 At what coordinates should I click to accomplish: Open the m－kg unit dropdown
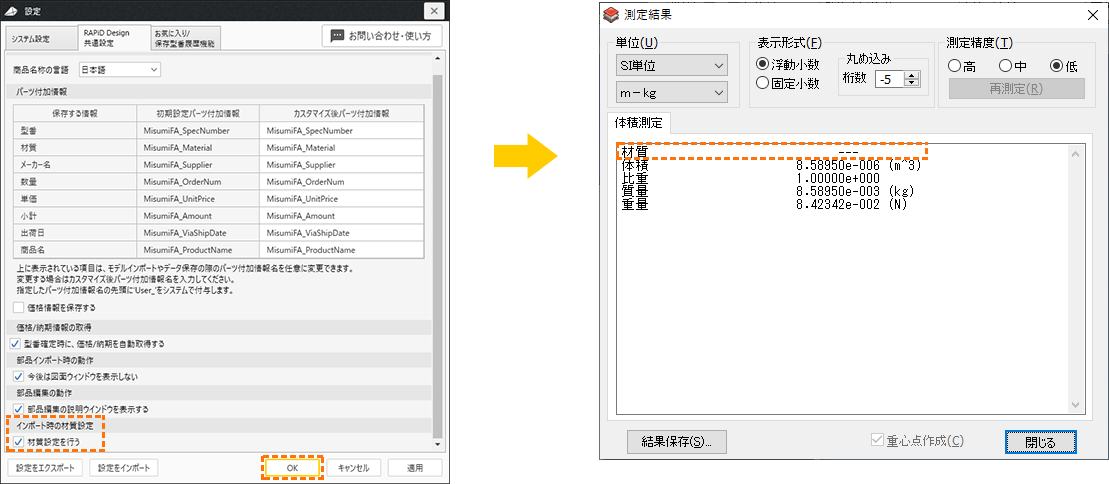click(x=672, y=93)
